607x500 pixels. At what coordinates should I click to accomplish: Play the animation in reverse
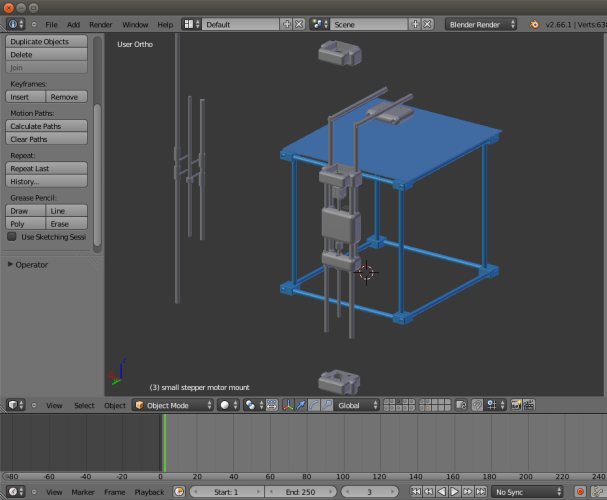pyautogui.click(x=441, y=492)
